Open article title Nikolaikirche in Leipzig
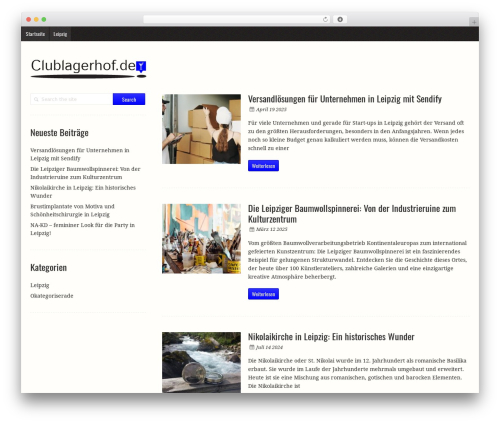Screen dimensions: 500x423 [x=331, y=337]
